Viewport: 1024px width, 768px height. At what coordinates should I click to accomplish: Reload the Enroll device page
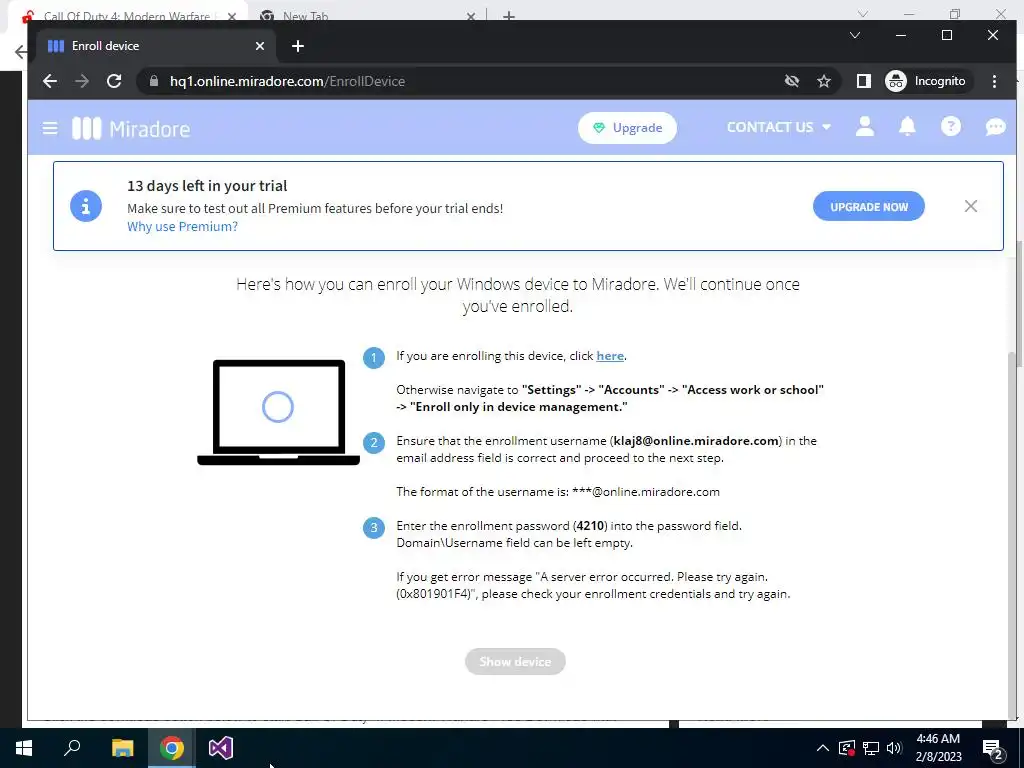[x=114, y=81]
